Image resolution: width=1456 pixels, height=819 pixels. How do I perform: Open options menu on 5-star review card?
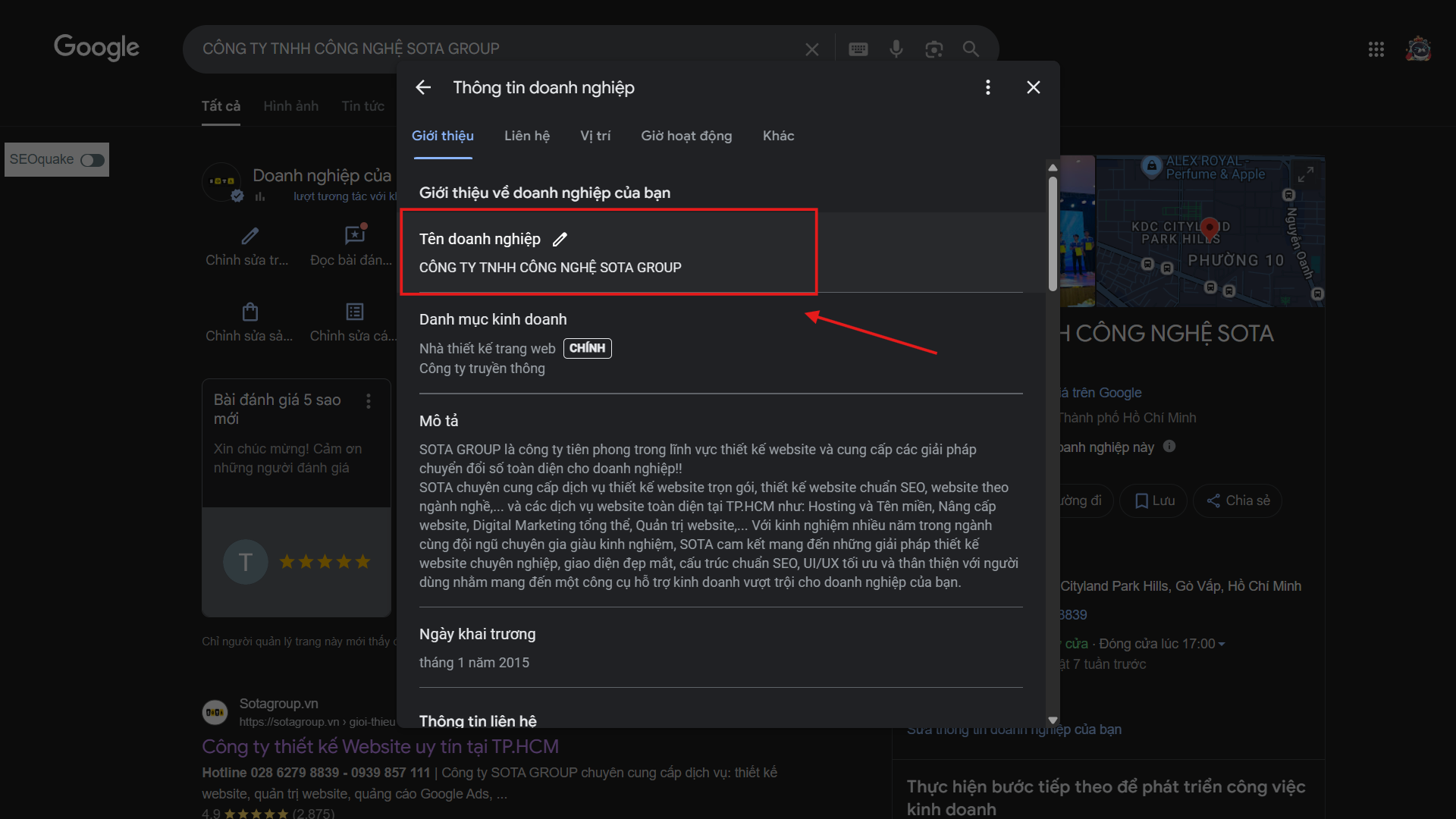click(x=369, y=401)
